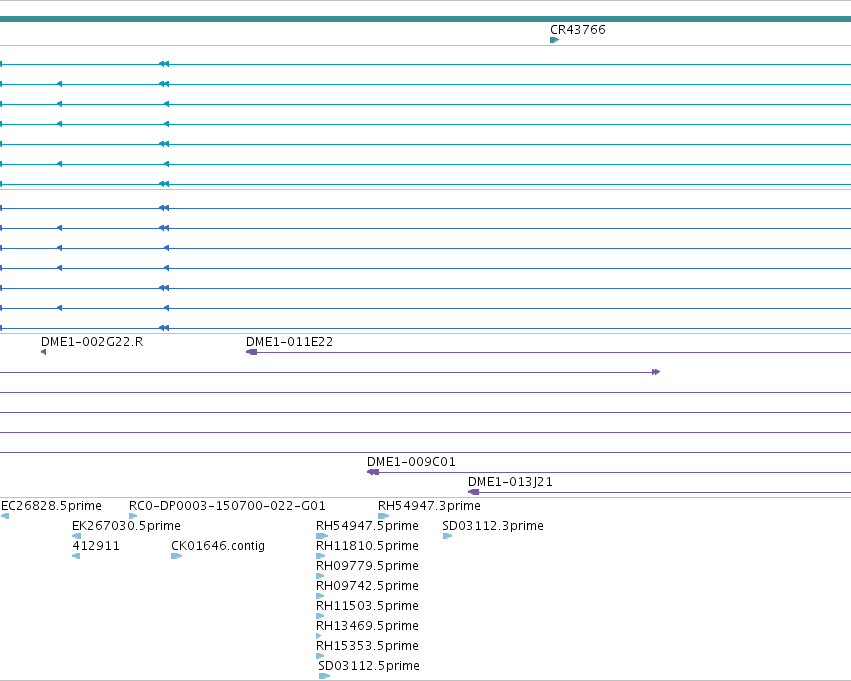The width and height of the screenshot is (851, 681).
Task: Select the DME1-013J21 feature label
Action: [510, 482]
